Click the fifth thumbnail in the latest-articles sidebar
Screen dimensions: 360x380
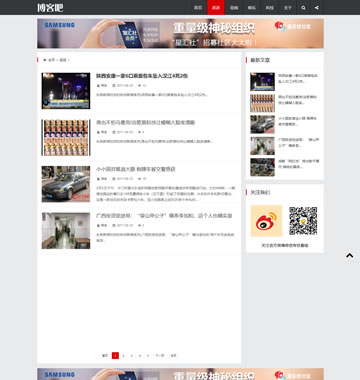click(263, 167)
